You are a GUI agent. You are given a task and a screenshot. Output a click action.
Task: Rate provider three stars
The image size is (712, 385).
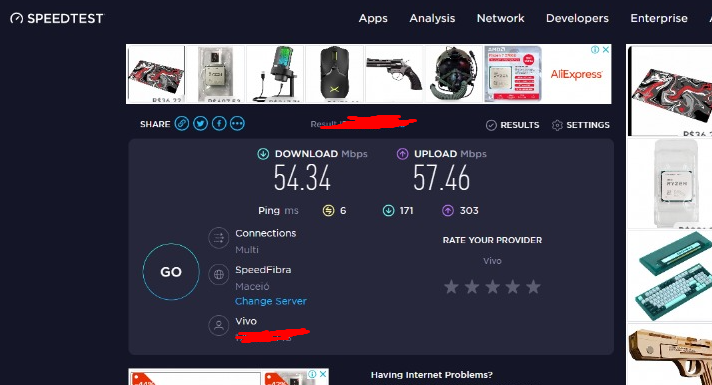[493, 287]
